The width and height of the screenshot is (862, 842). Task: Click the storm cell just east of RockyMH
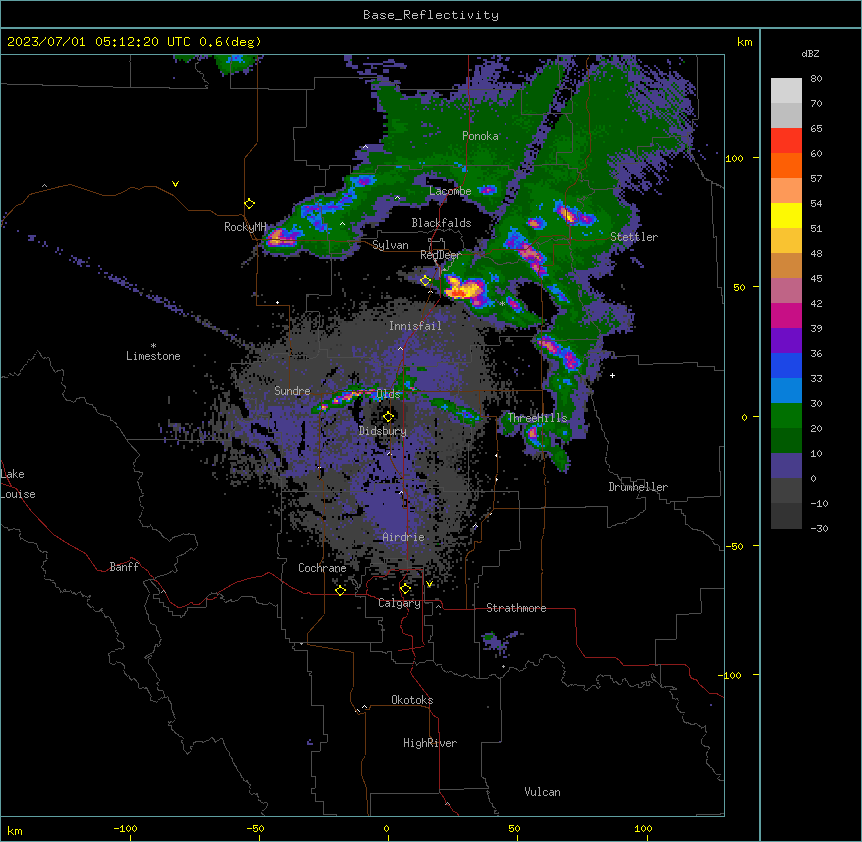tap(282, 239)
